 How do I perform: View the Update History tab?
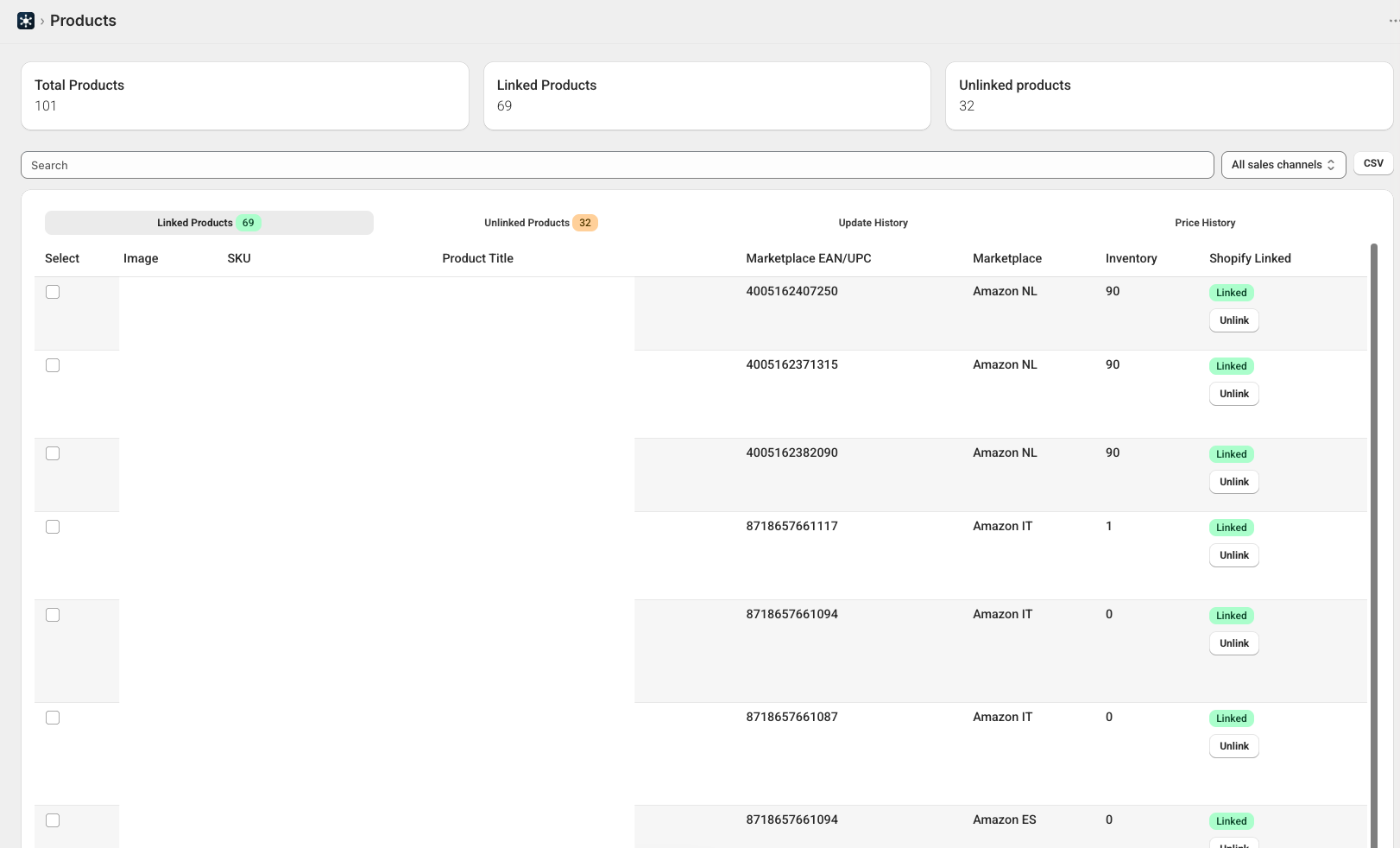tap(873, 223)
